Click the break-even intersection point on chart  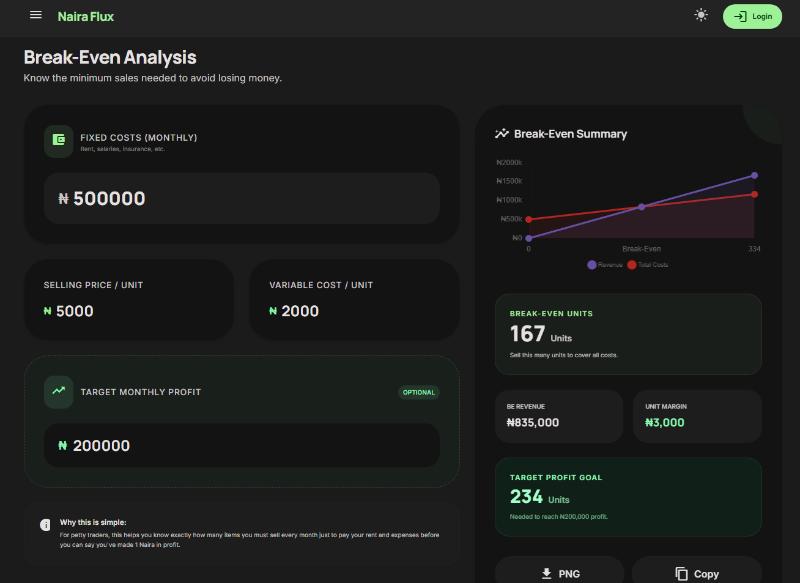pyautogui.click(x=642, y=207)
